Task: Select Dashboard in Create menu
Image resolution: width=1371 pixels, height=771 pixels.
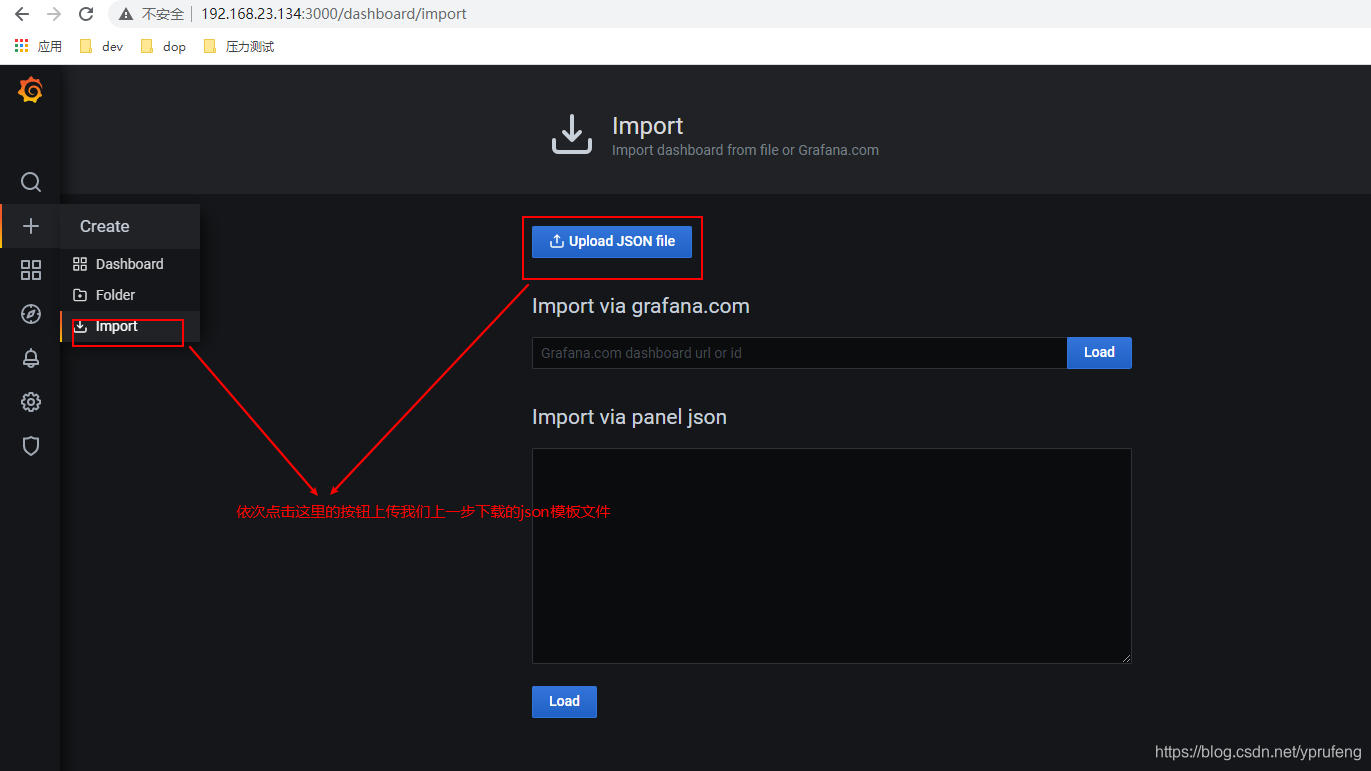Action: [130, 264]
